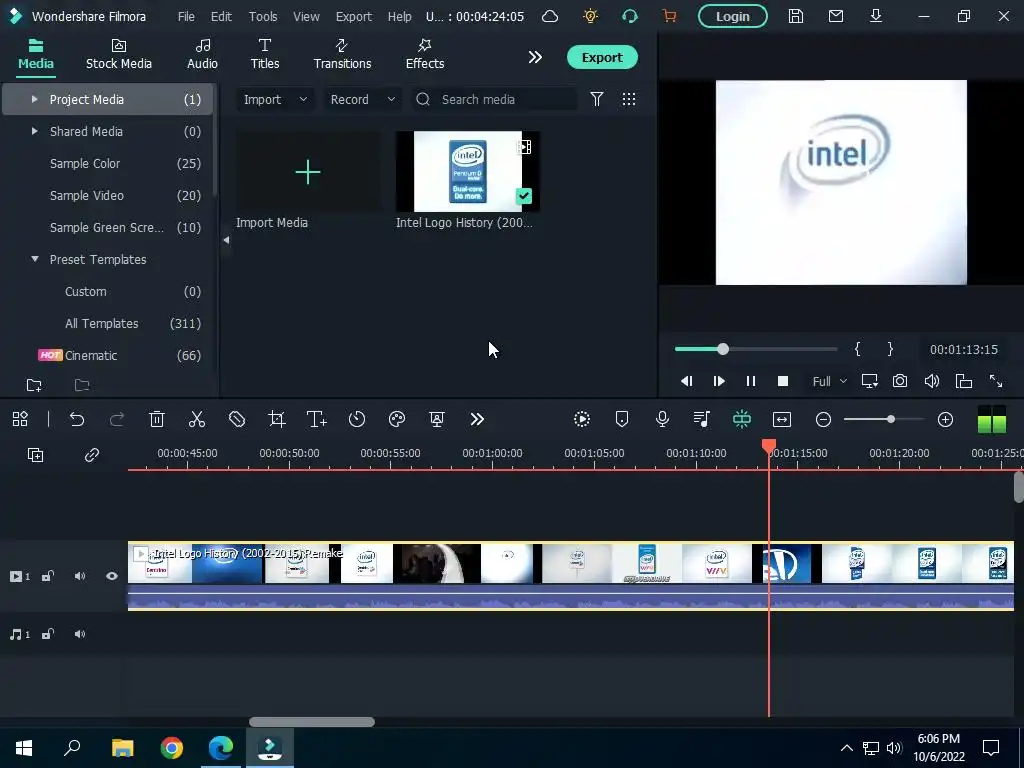Toggle auto ripple link icon
The image size is (1024, 768).
click(x=91, y=455)
